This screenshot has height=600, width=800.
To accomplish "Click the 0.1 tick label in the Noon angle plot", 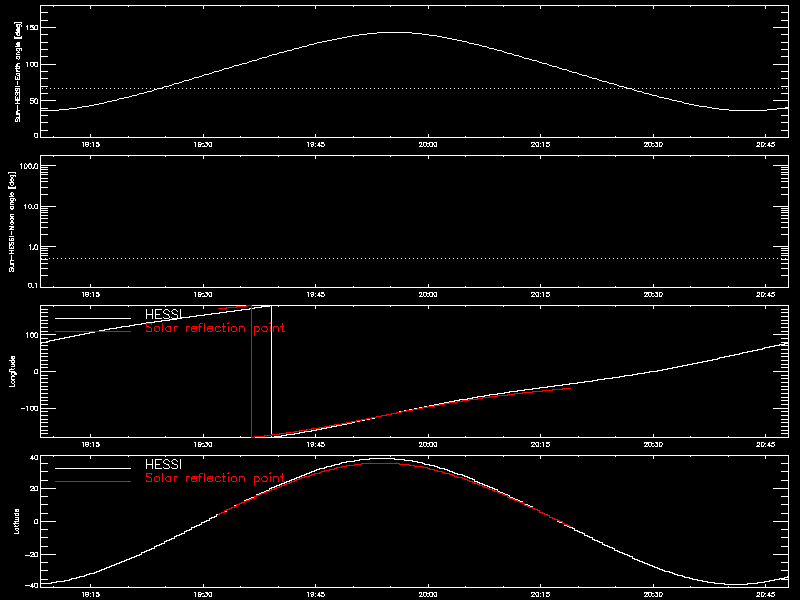I will point(32,285).
